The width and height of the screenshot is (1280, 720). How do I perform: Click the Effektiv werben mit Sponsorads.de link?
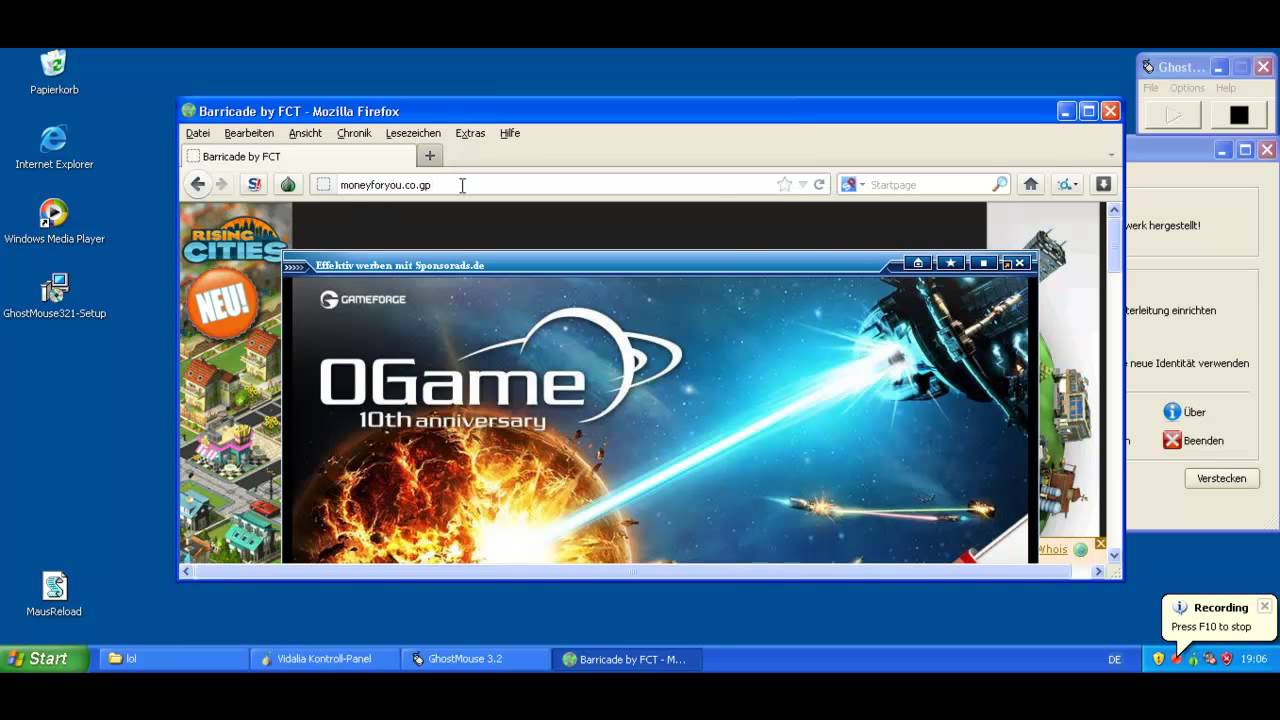(x=400, y=265)
